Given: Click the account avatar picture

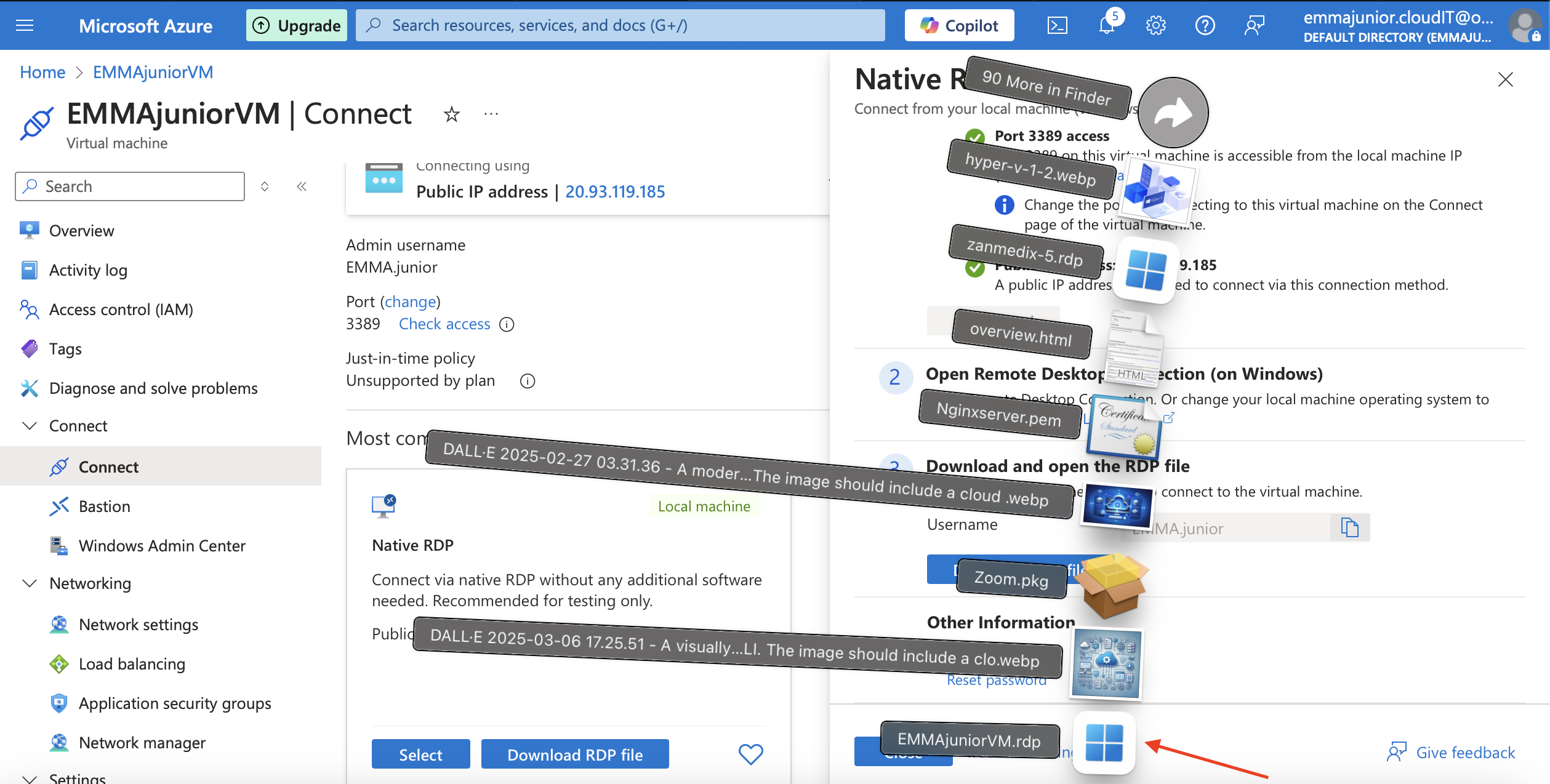Looking at the screenshot, I should pos(1524,25).
